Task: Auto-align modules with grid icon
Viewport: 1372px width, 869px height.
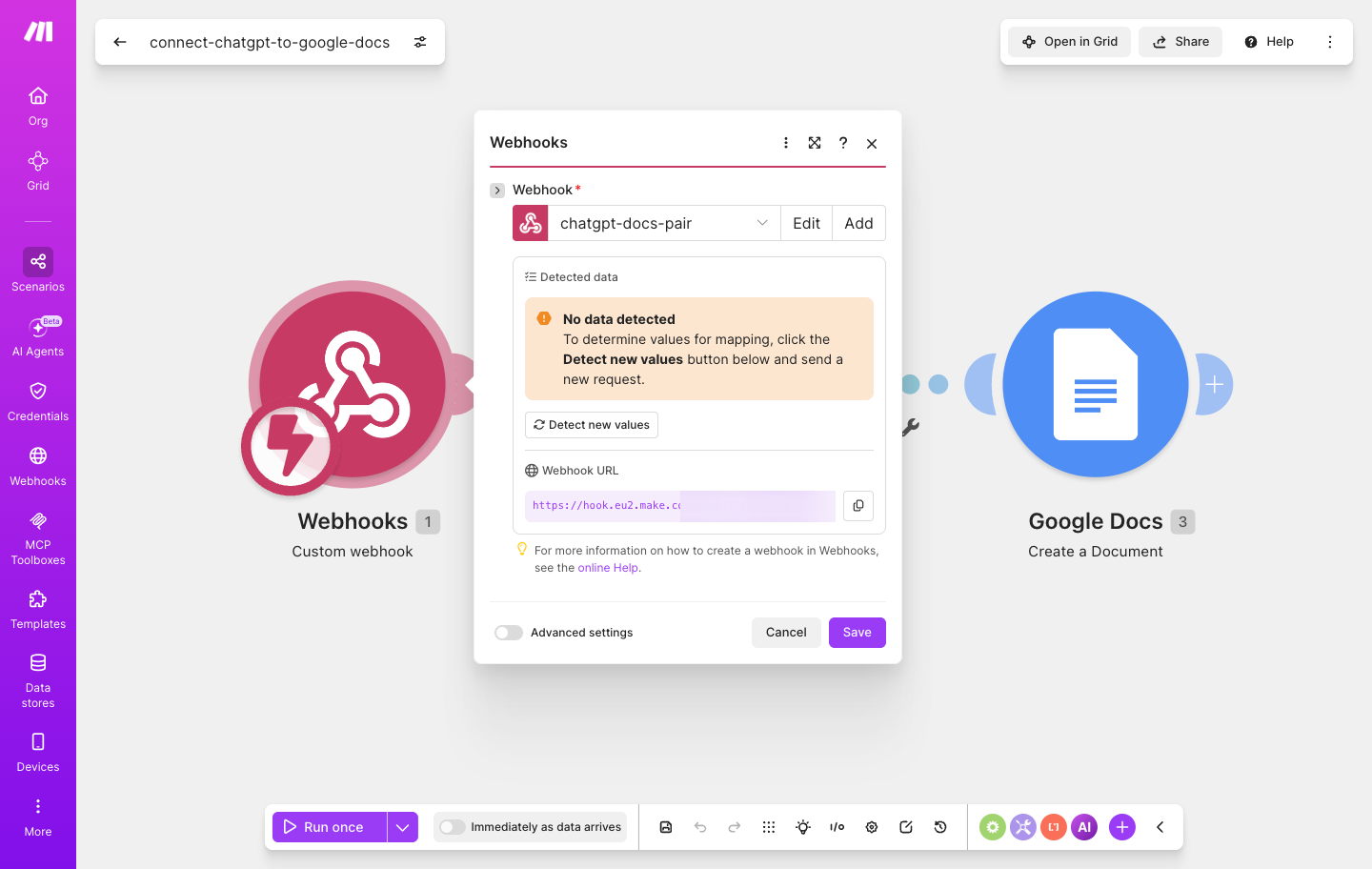Action: (x=769, y=827)
